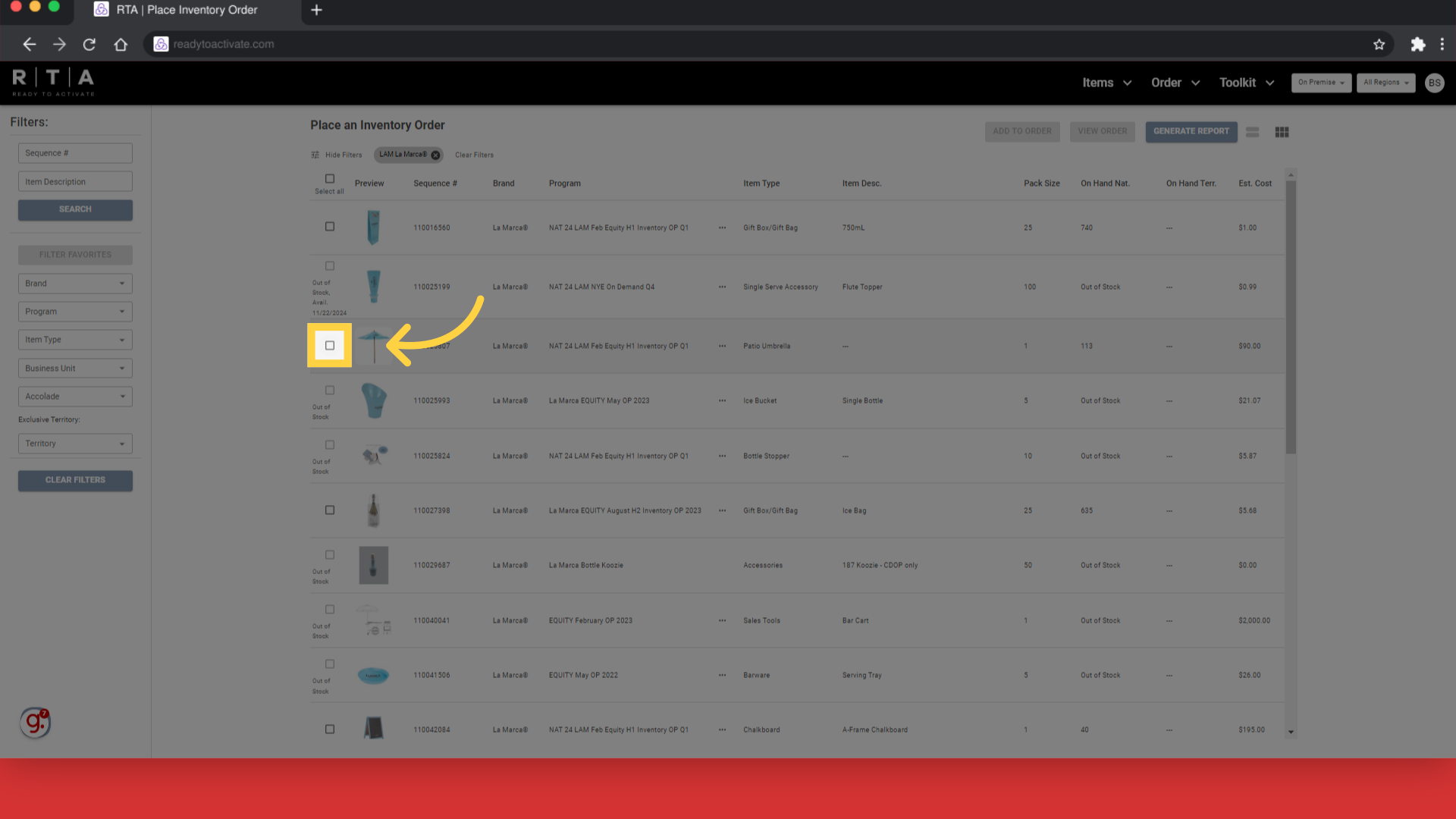
Task: Focus the Sequence # input field
Action: pos(75,153)
